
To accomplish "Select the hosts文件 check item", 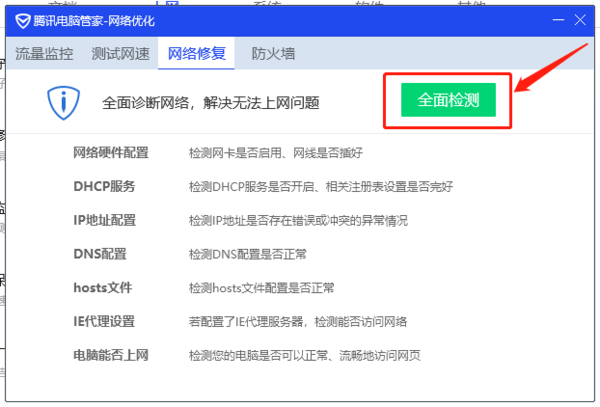I will [103, 288].
